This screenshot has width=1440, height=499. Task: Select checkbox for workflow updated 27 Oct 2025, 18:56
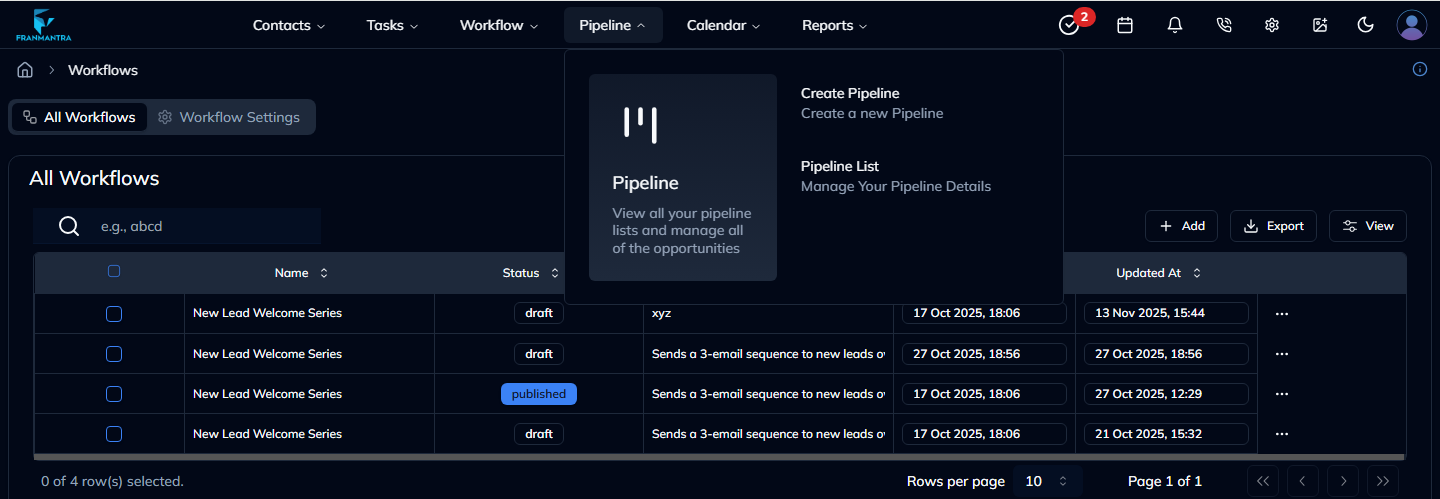pos(114,354)
